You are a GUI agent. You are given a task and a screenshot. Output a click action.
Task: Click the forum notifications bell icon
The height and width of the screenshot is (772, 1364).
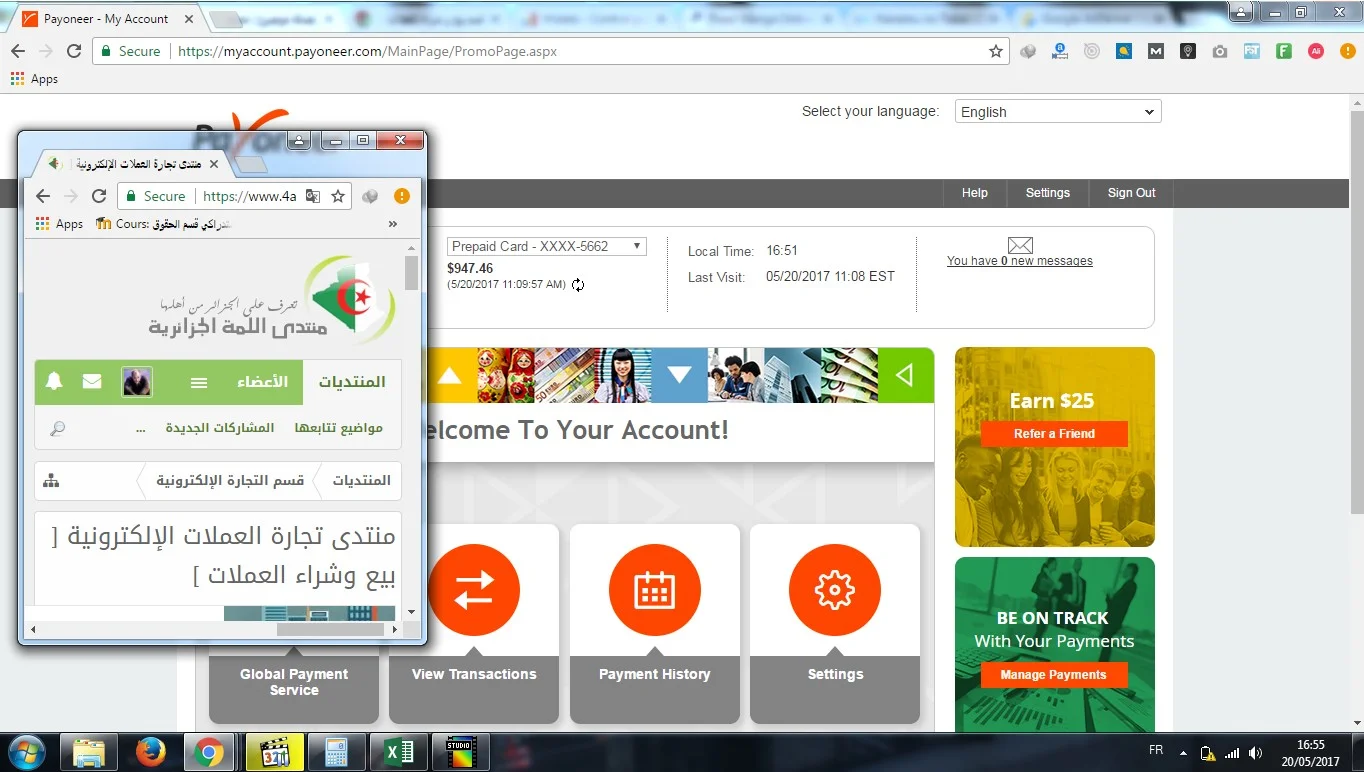[x=54, y=381]
